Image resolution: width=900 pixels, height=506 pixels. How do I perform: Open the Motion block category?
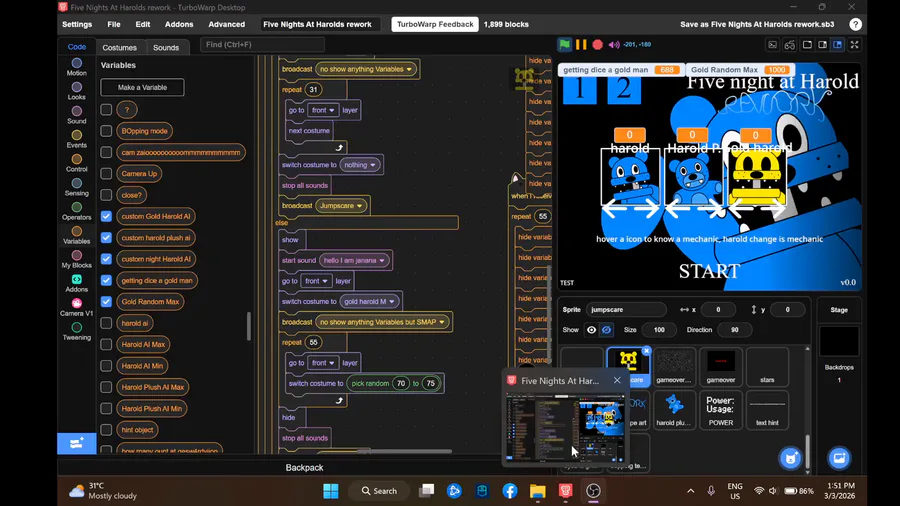click(x=76, y=67)
